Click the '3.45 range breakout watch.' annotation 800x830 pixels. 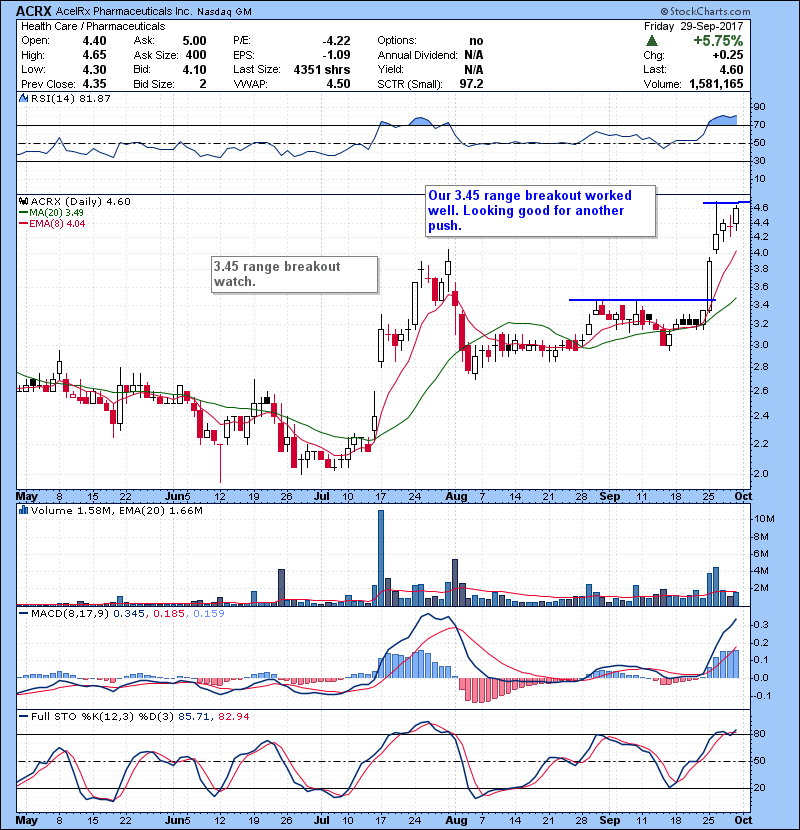pyautogui.click(x=295, y=274)
